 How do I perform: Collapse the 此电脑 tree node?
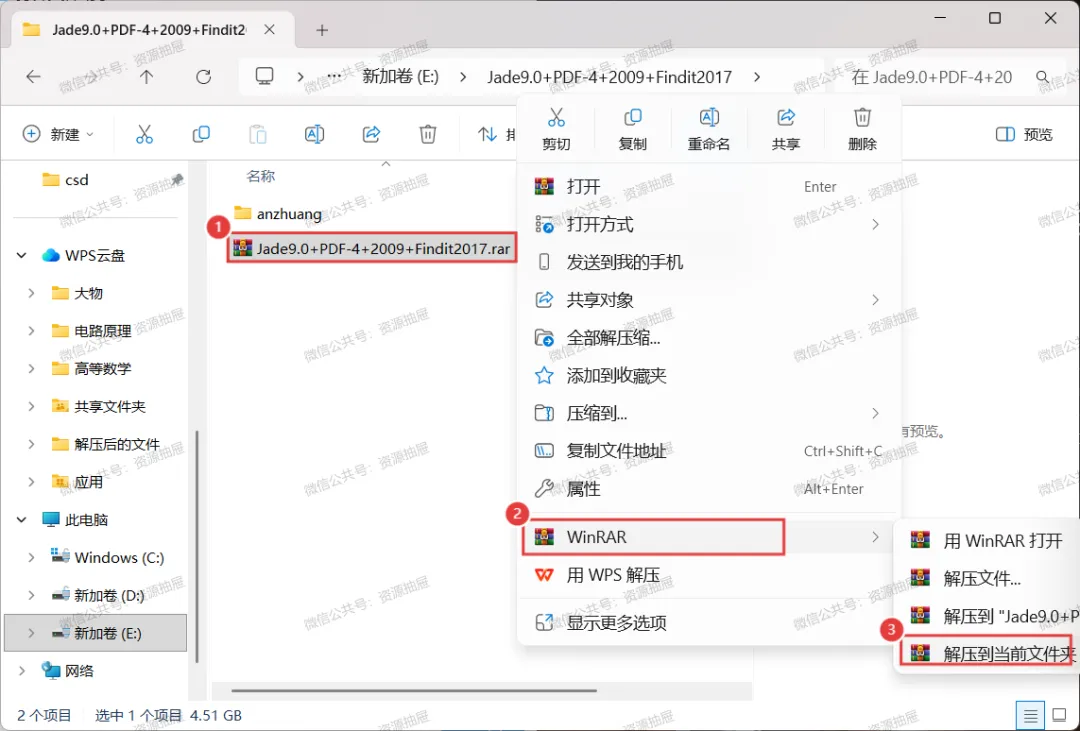pyautogui.click(x=21, y=519)
